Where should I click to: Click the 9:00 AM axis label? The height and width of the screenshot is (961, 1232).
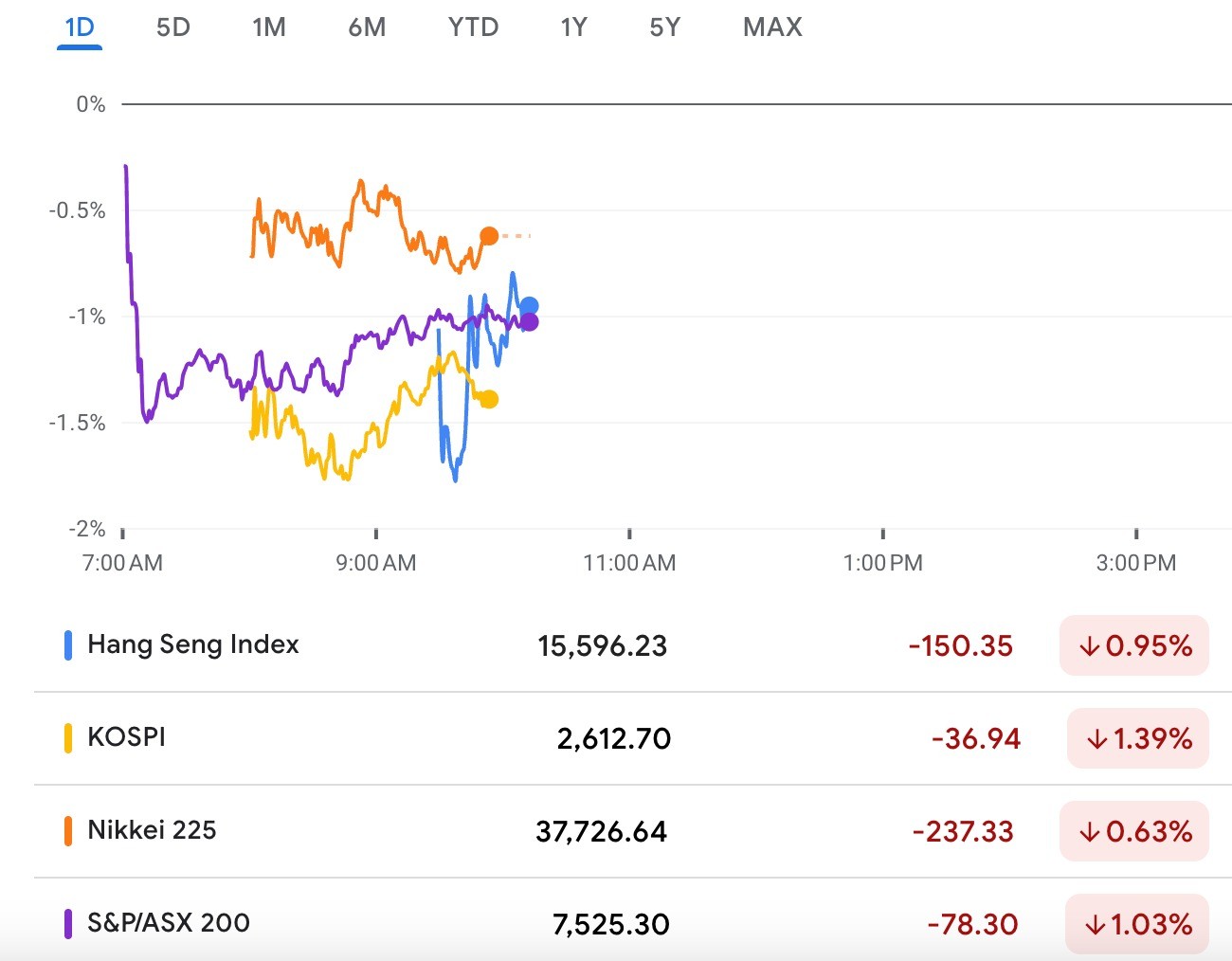pos(376,563)
